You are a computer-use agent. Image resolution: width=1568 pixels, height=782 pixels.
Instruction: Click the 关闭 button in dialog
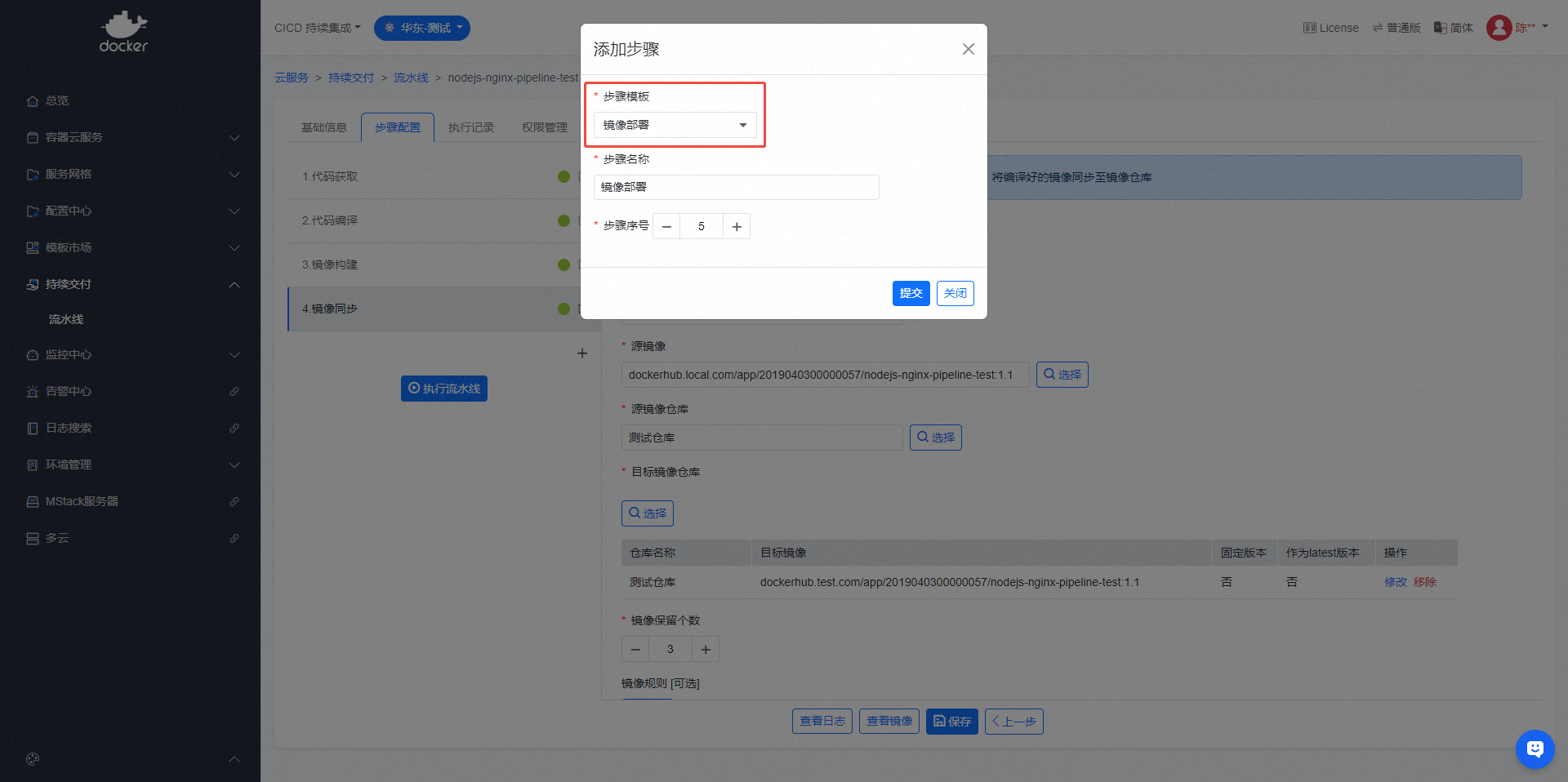point(955,293)
